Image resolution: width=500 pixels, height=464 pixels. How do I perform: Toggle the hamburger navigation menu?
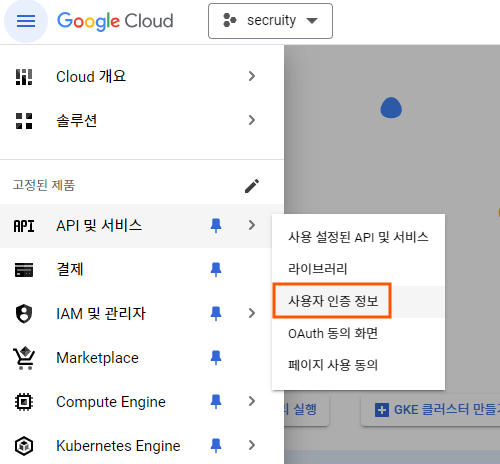pos(26,21)
